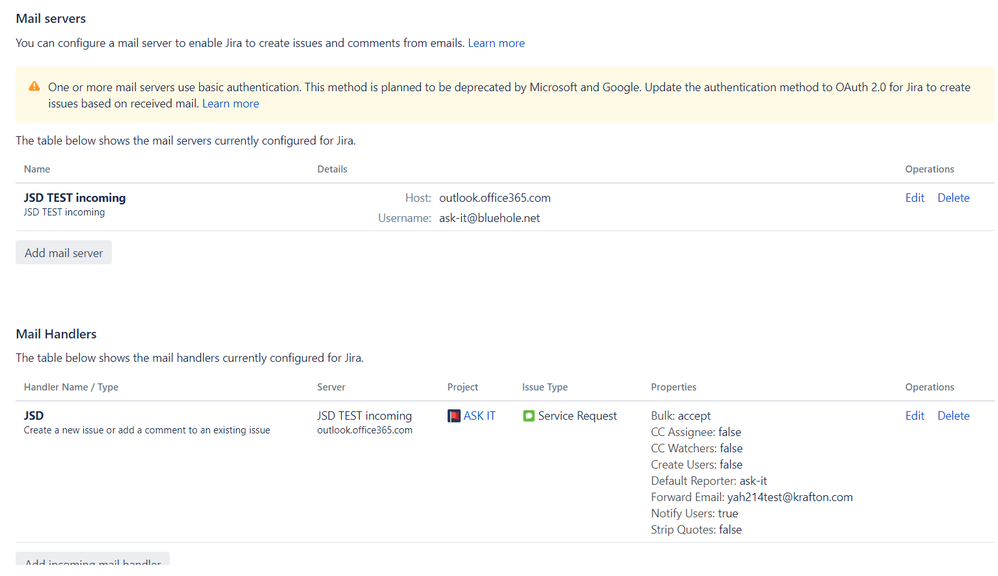Select the CC Watchers: false property
Viewport: 998px width, 576px height.
pos(696,449)
